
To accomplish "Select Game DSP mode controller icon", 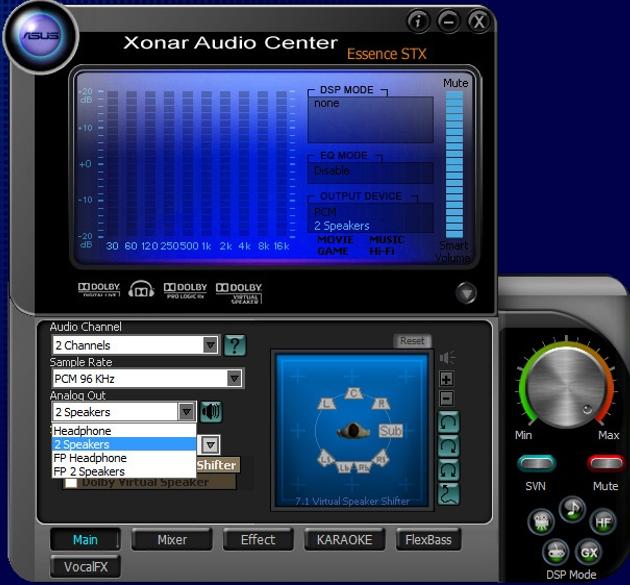I will (556, 552).
